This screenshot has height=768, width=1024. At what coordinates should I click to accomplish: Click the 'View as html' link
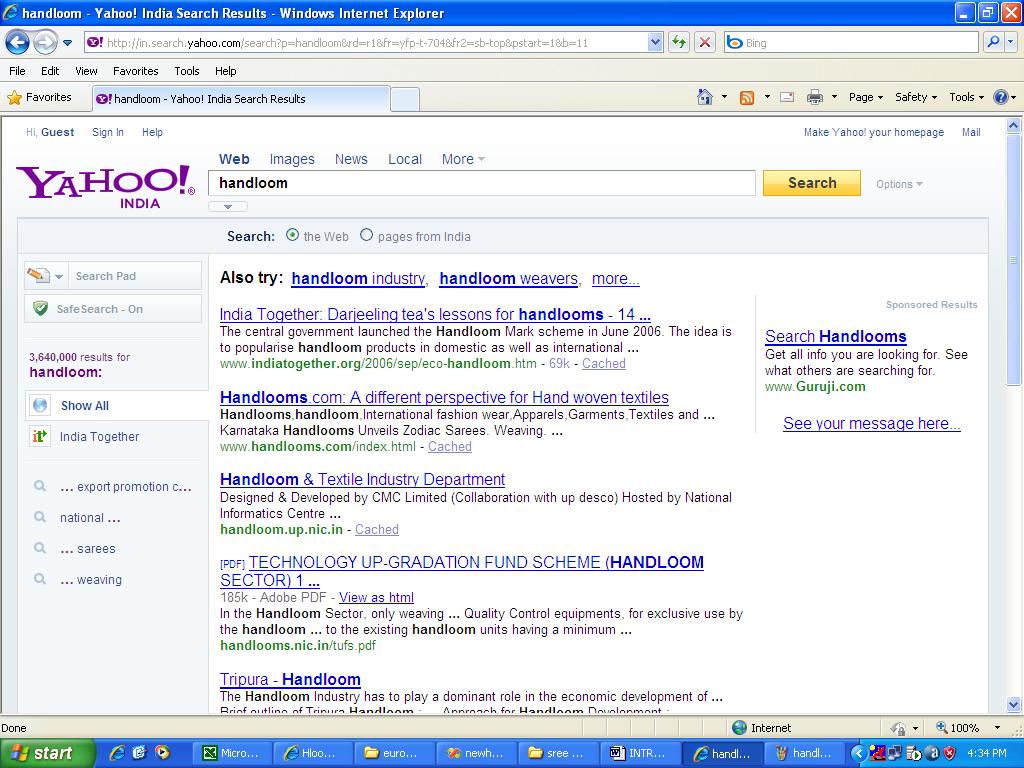(x=376, y=598)
